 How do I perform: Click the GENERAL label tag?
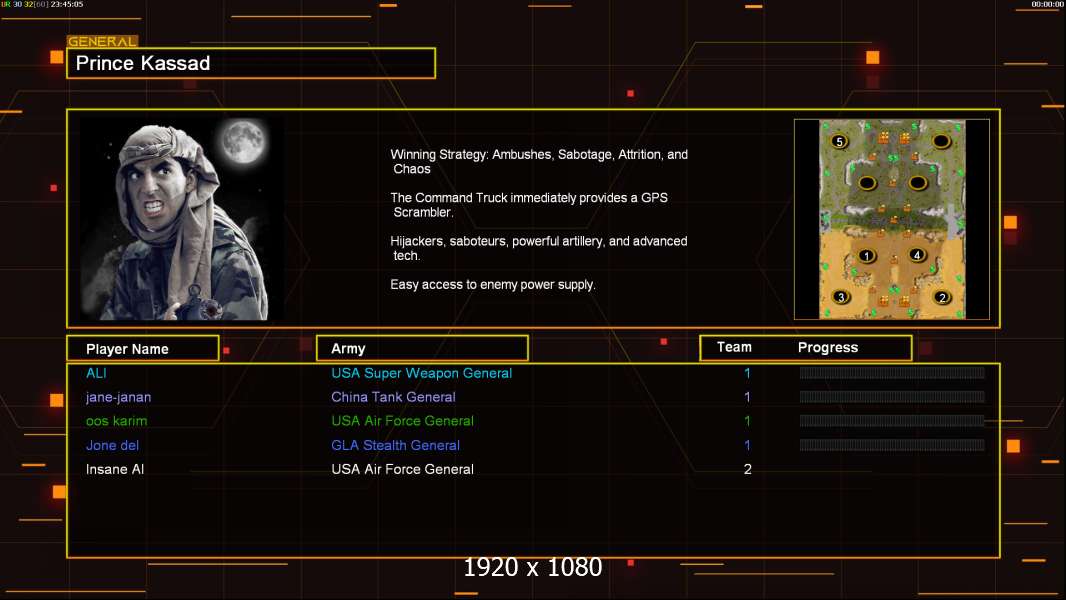(102, 41)
